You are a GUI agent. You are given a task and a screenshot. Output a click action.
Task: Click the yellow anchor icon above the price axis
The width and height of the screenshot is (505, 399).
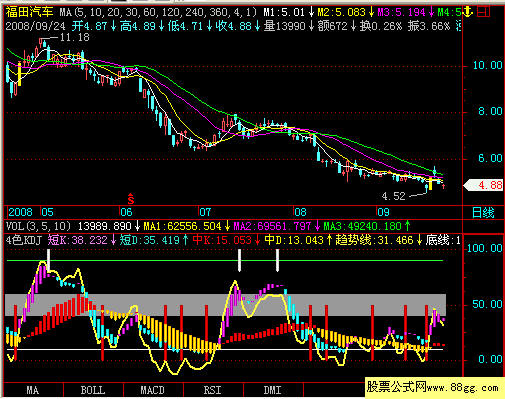click(x=469, y=13)
